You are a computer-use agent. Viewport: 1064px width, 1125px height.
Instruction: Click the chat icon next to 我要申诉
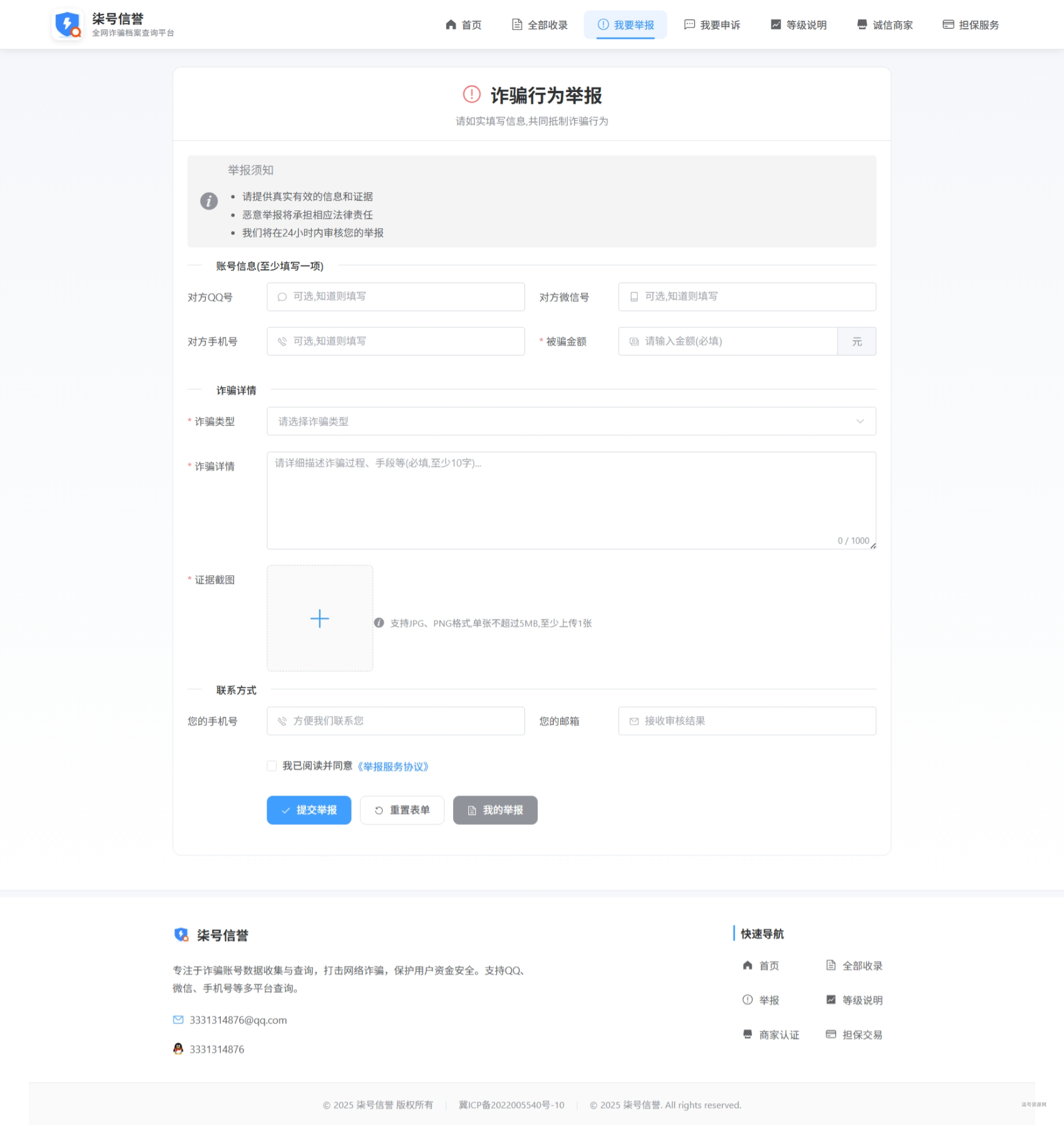690,25
